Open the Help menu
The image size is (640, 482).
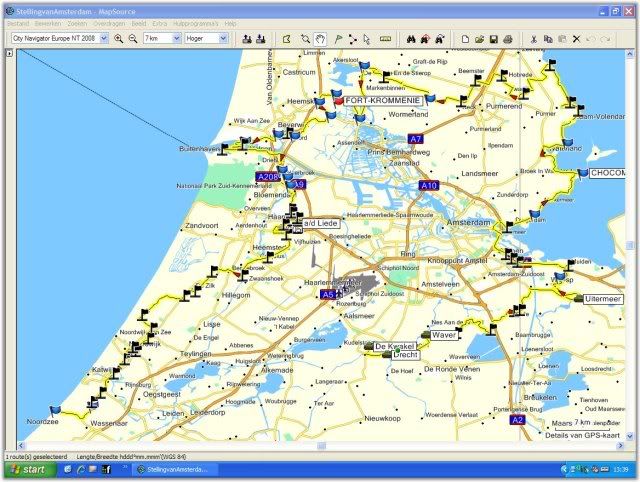pos(230,24)
